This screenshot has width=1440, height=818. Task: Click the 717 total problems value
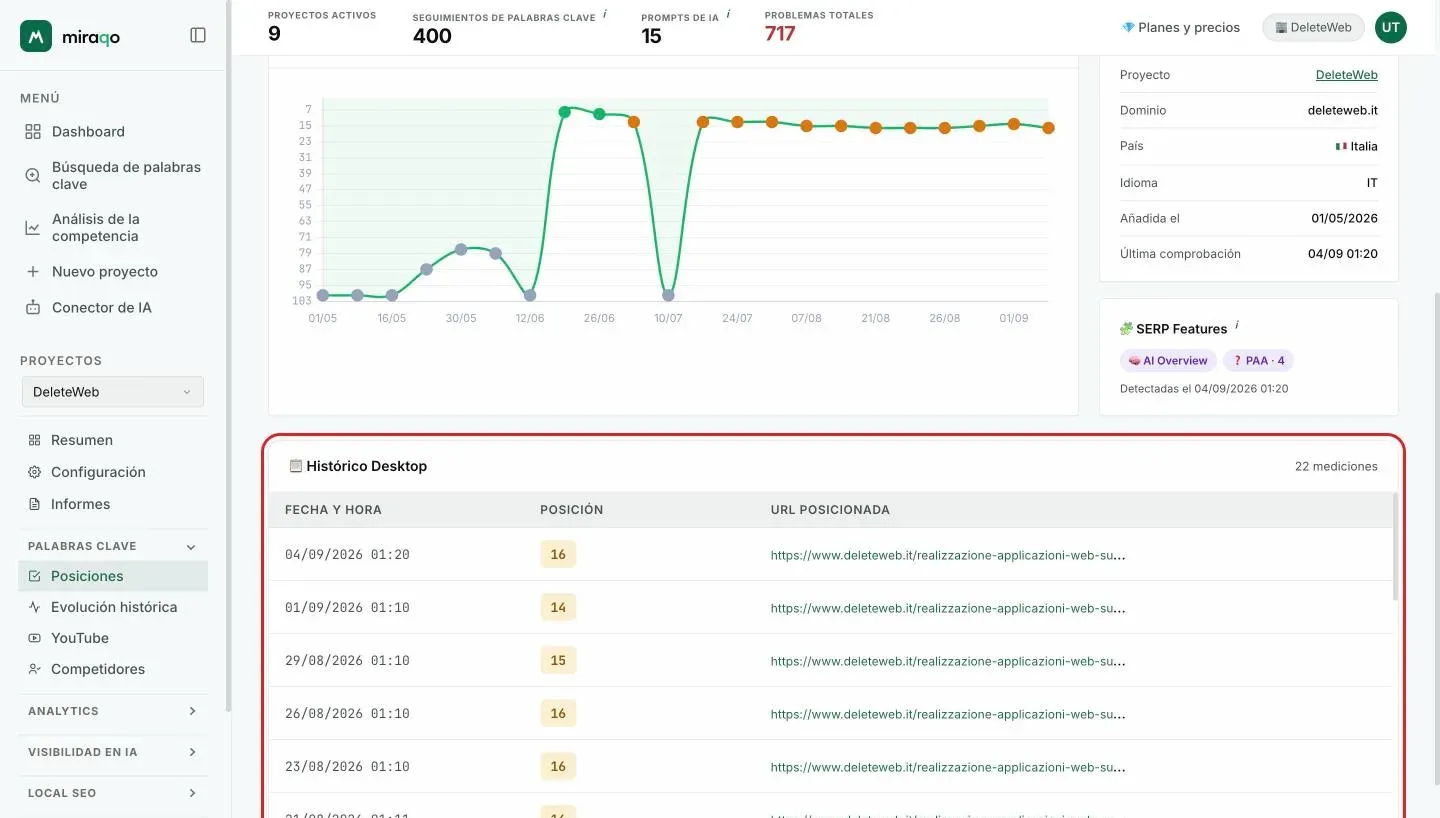[x=780, y=34]
